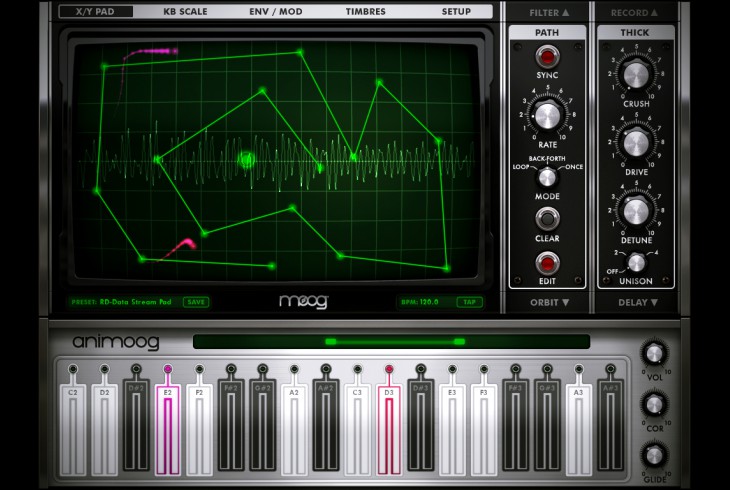This screenshot has height=490, width=730.
Task: Play the F#3 black key
Action: 515,426
